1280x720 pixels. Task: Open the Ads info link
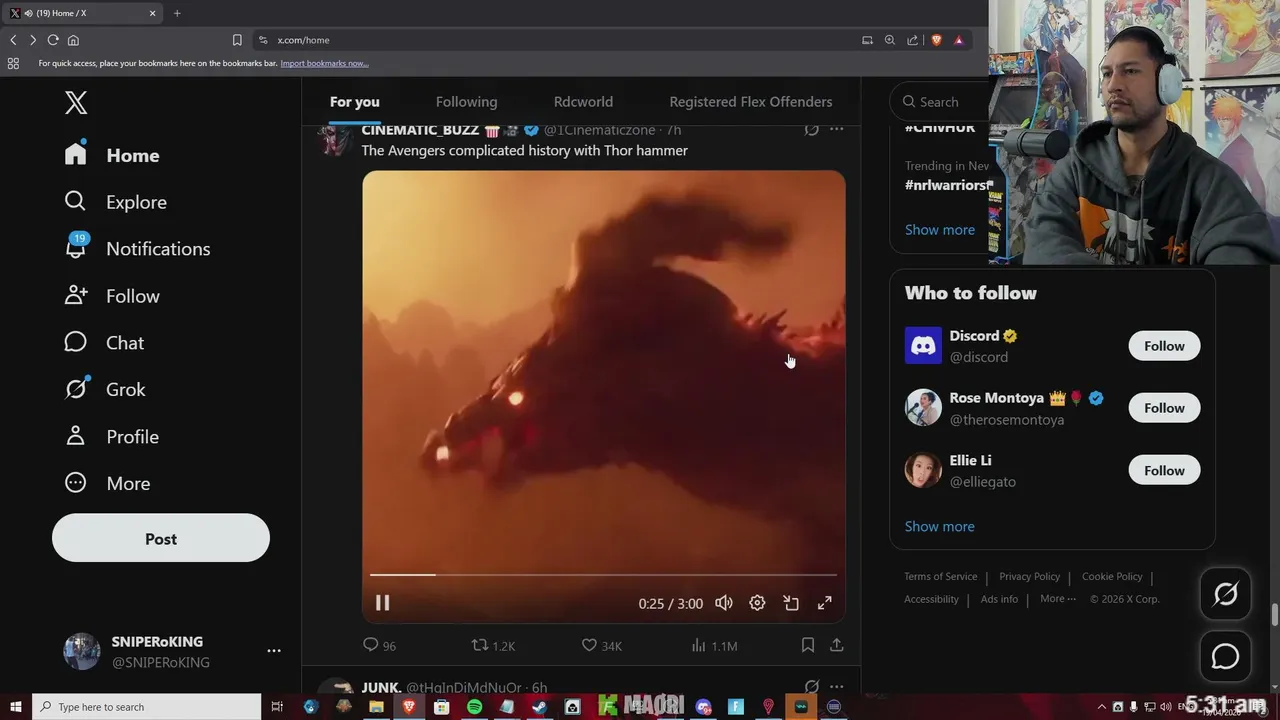(999, 599)
